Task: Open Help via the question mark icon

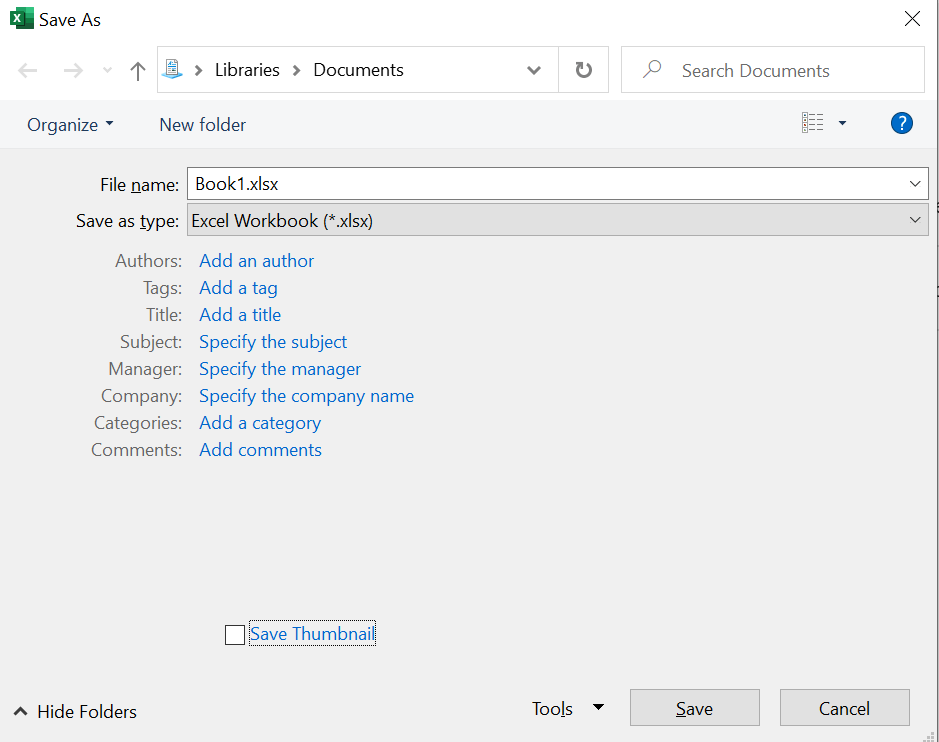Action: [901, 123]
